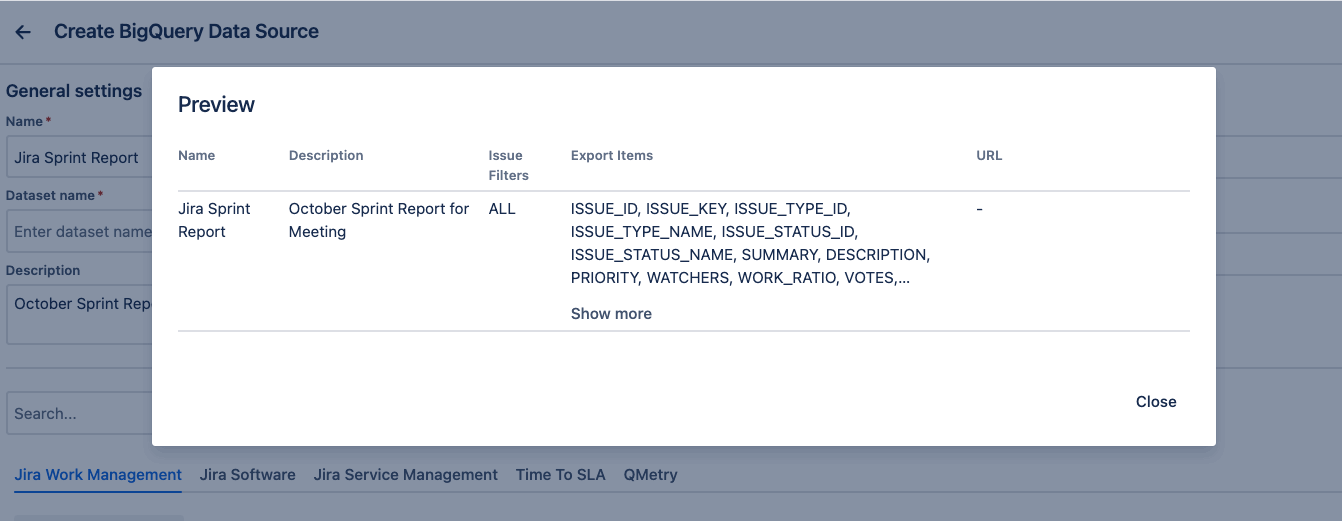Click the back arrow icon

click(23, 32)
